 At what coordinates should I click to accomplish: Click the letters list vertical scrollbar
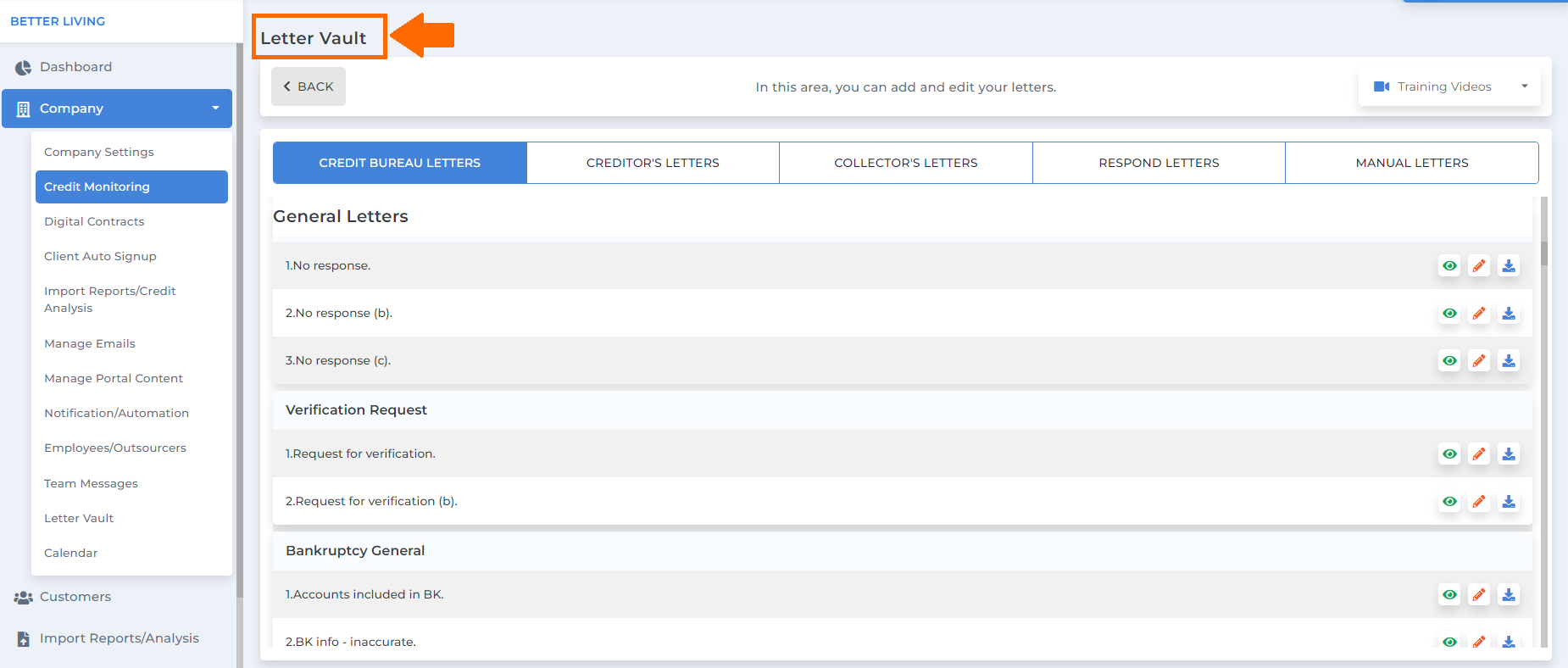pos(1544,422)
